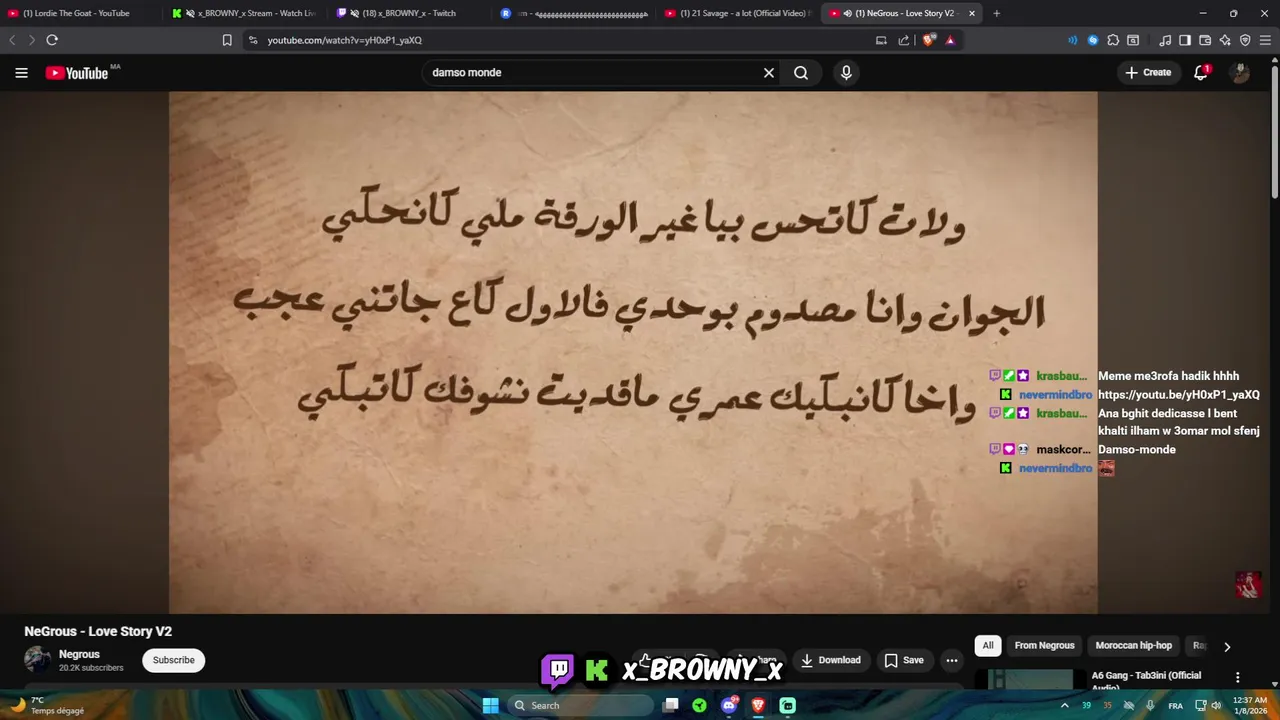Open the YouTube account avatar menu
This screenshot has height=720, width=1280.
click(1240, 72)
